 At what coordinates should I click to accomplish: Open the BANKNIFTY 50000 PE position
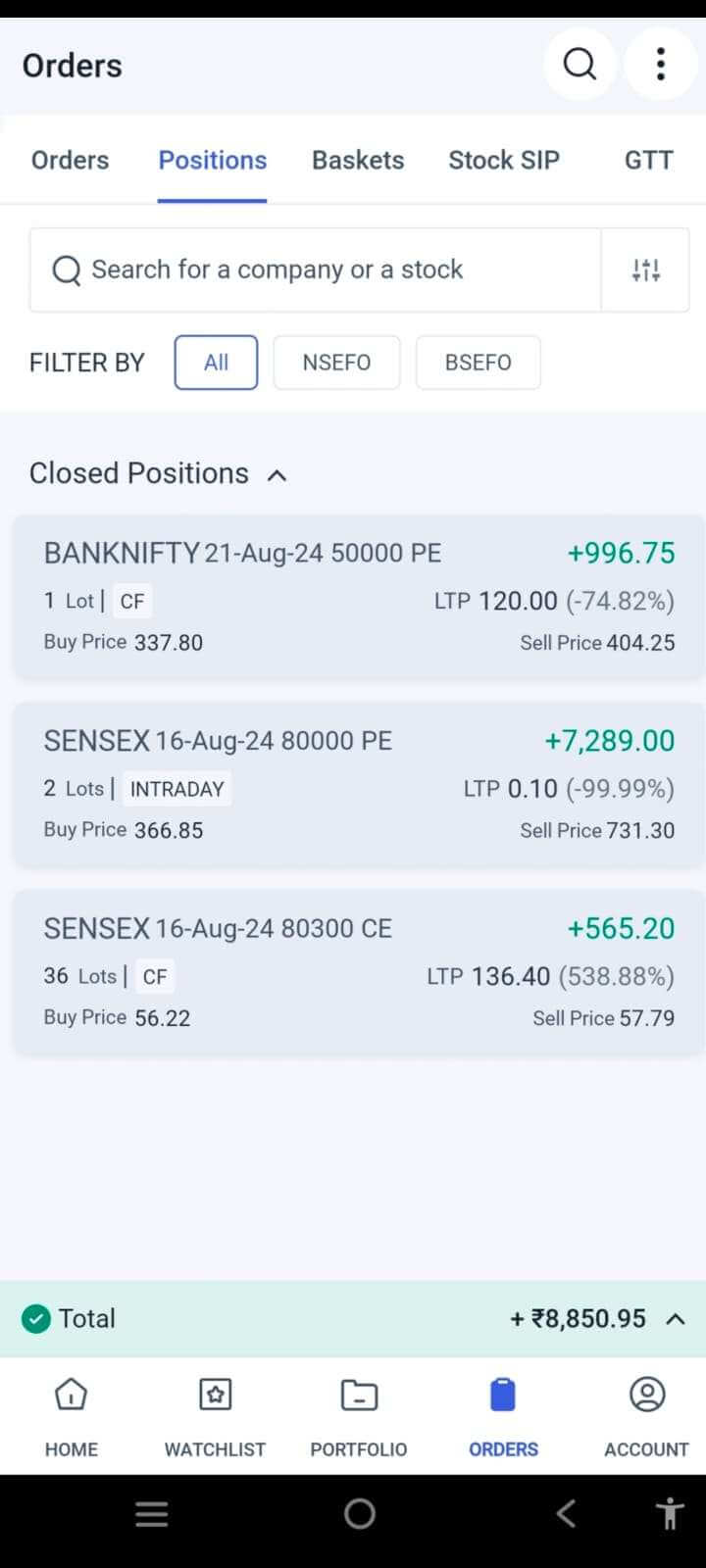pos(359,597)
